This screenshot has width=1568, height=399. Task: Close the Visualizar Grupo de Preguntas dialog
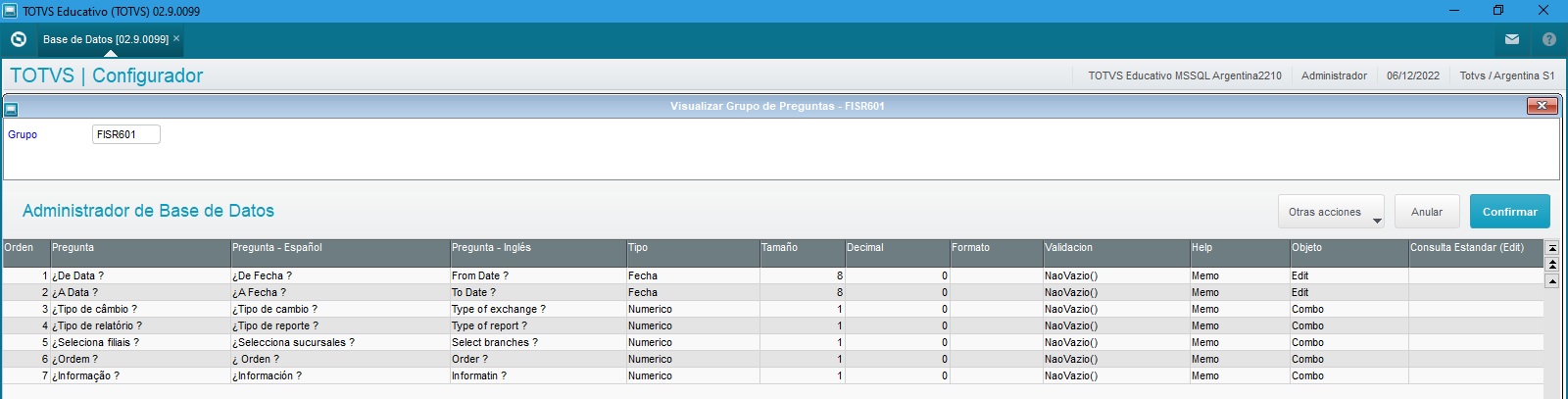coord(1542,106)
